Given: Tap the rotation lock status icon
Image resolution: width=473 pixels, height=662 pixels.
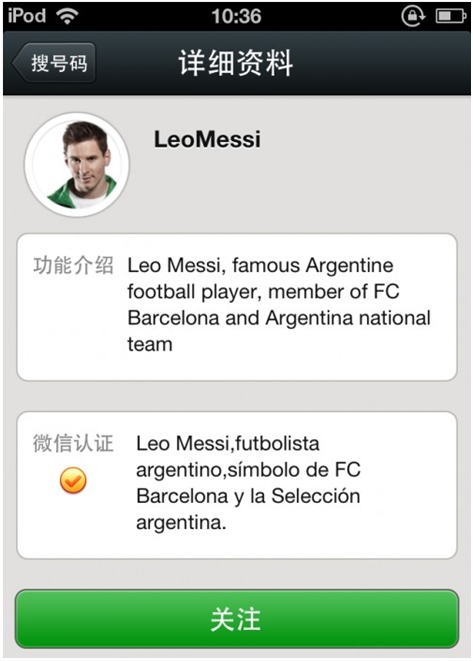Looking at the screenshot, I should pos(413,16).
